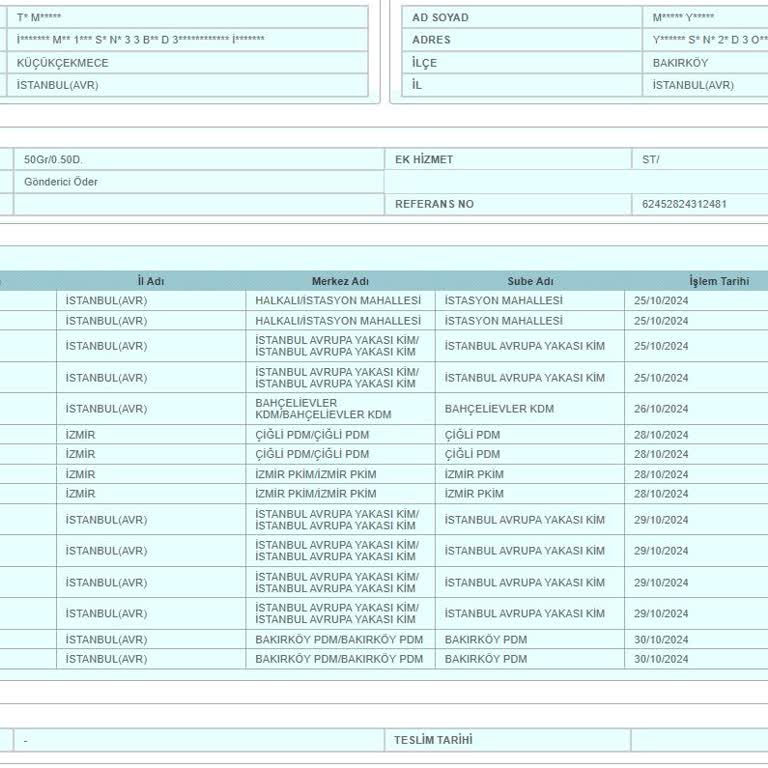
Task: Click İSTANBUL(AVR) in the BAHÇELİEVLER KDM row
Action: [x=106, y=408]
